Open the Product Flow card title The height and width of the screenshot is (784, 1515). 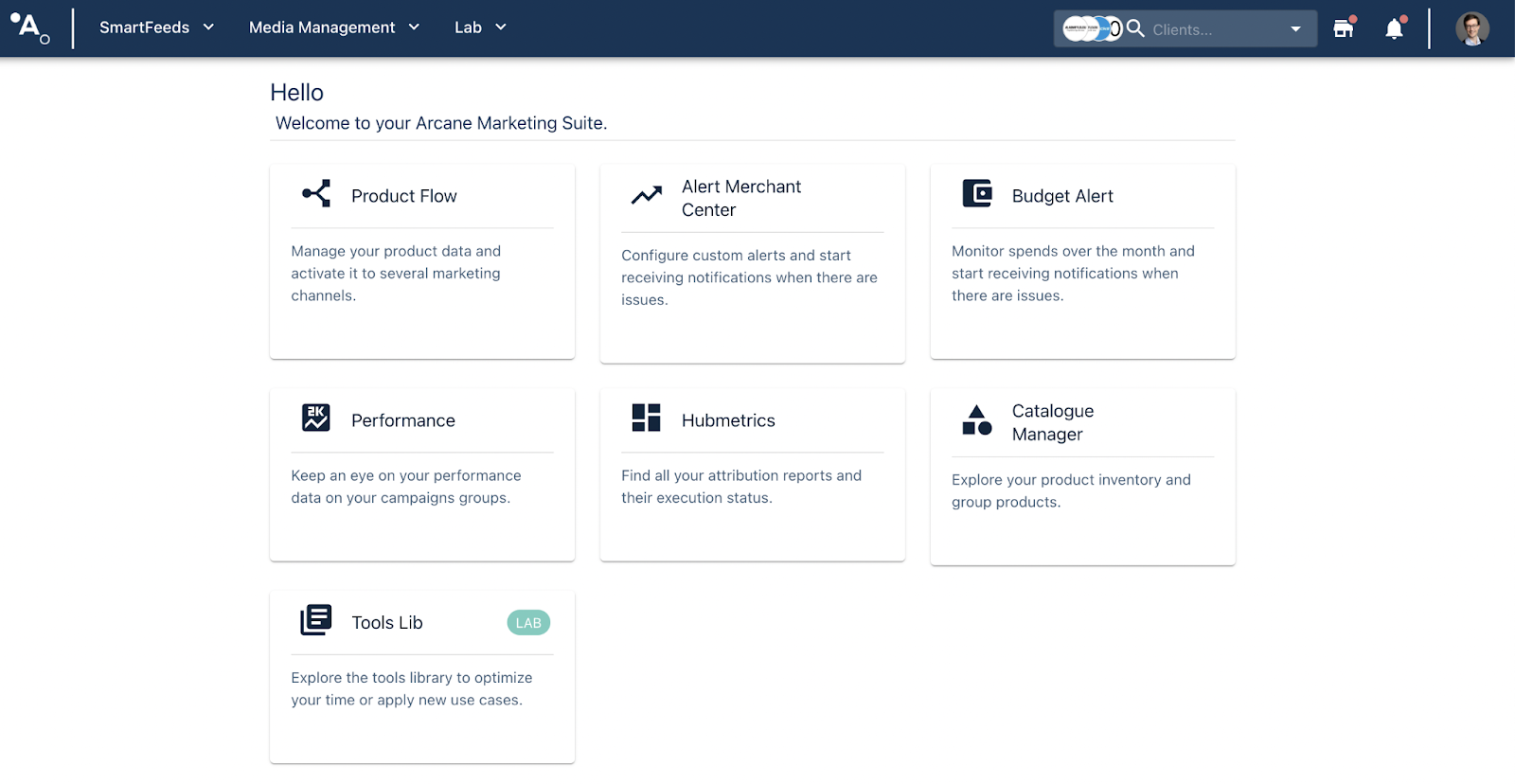click(404, 196)
